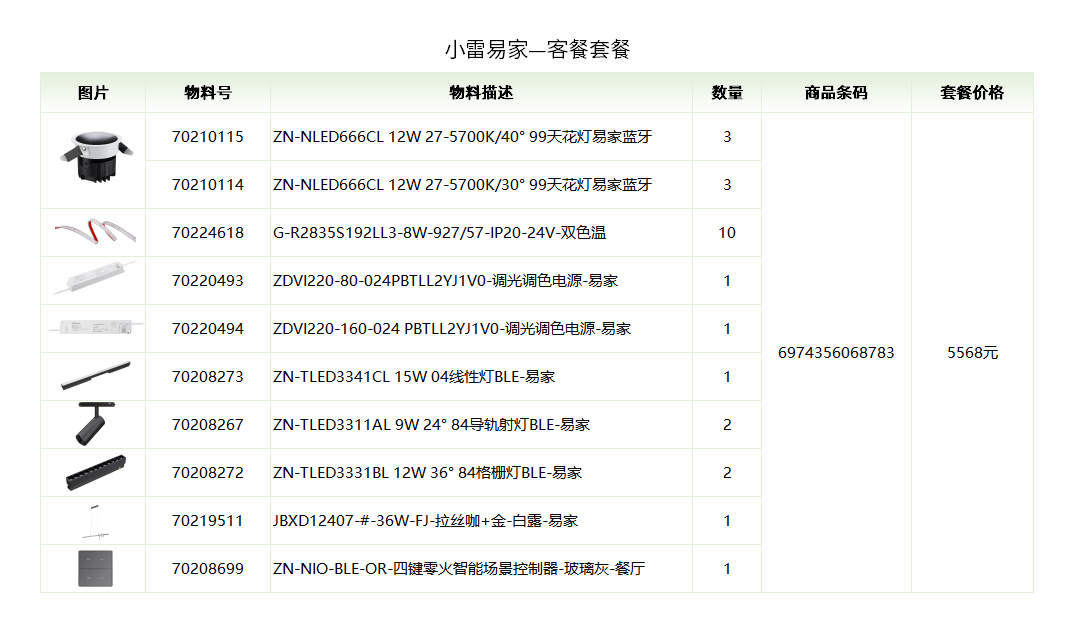Click the 物料号 column header
Image resolution: width=1066 pixels, height=633 pixels.
point(208,93)
